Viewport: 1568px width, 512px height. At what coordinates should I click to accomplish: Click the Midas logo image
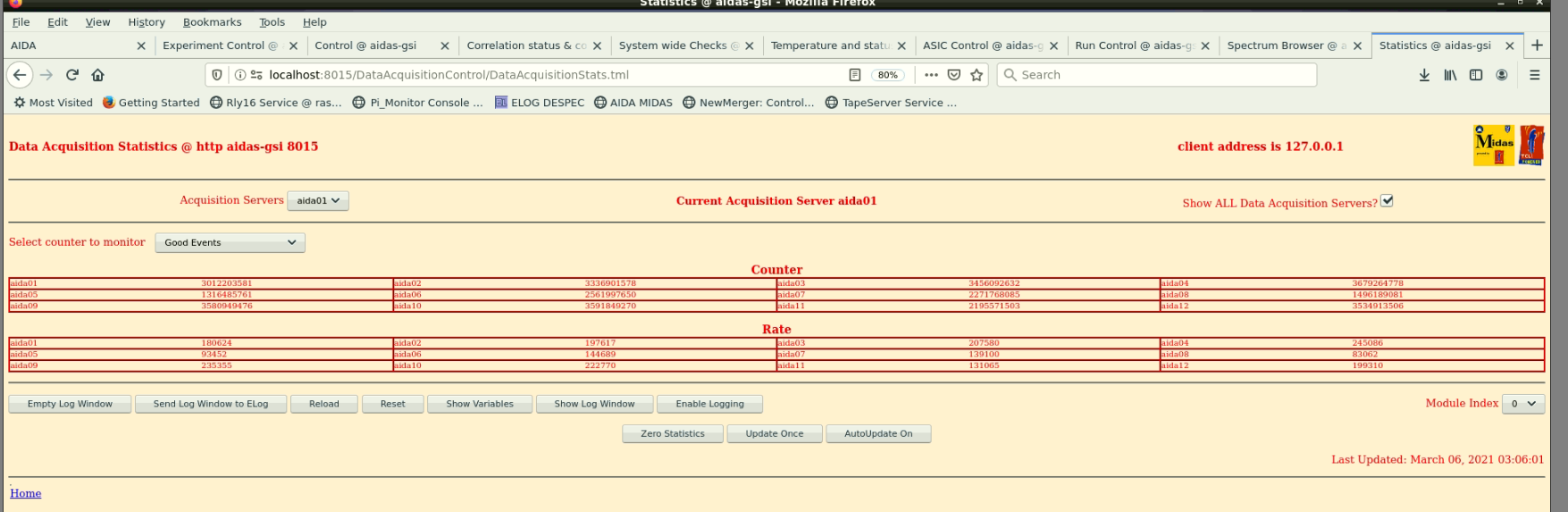[1494, 145]
